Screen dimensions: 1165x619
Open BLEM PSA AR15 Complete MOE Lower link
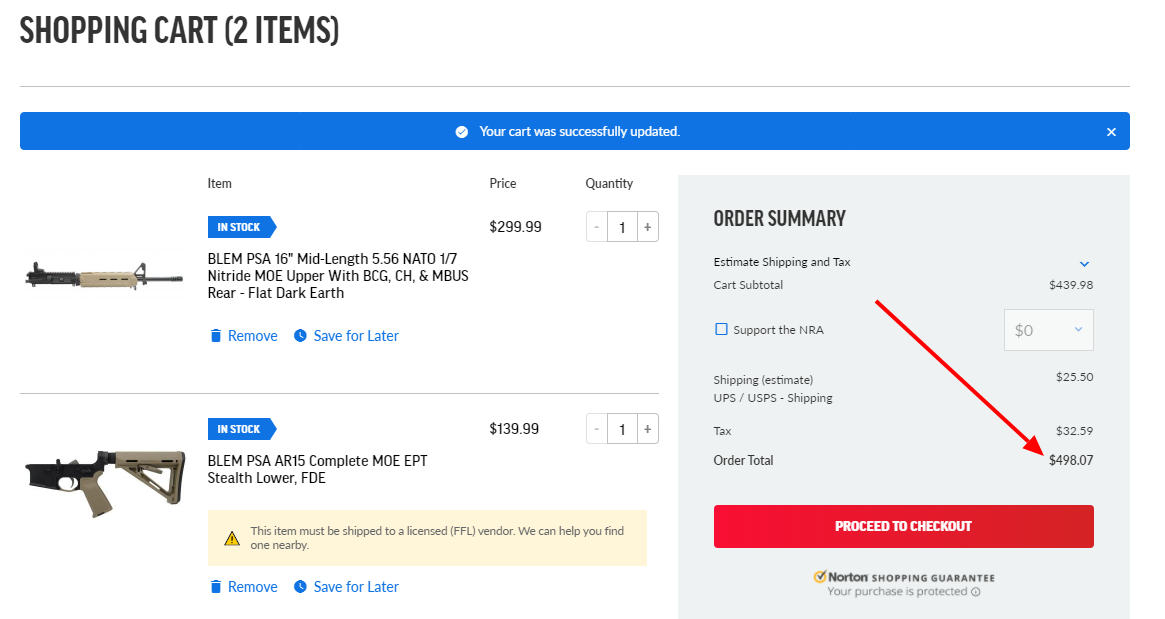(317, 469)
